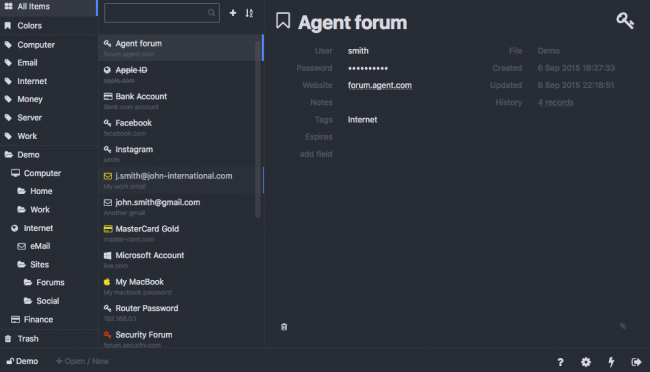Click the Expires field label
Image resolution: width=650 pixels, height=372 pixels.
(318, 137)
